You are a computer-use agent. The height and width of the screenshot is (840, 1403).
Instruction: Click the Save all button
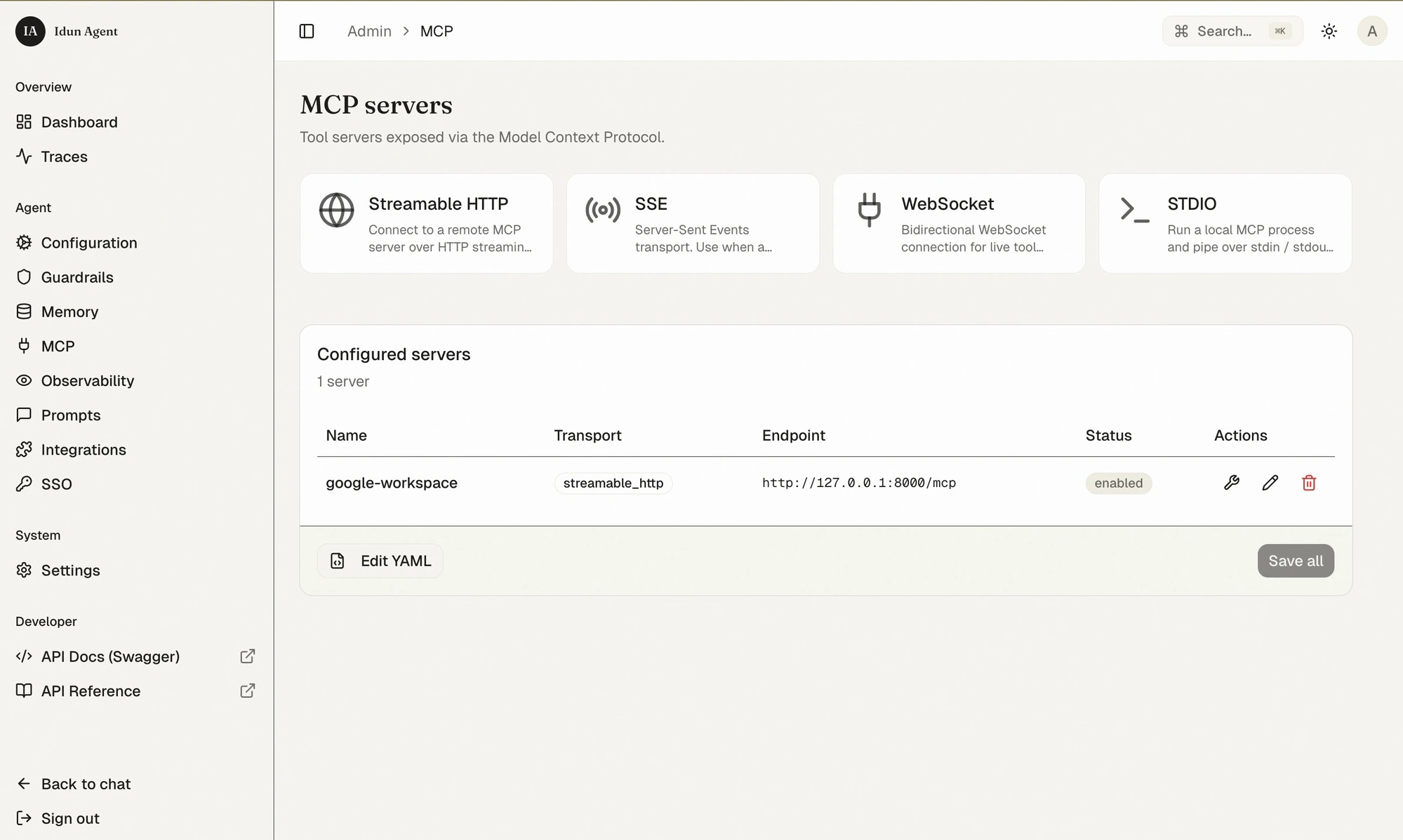pos(1296,561)
